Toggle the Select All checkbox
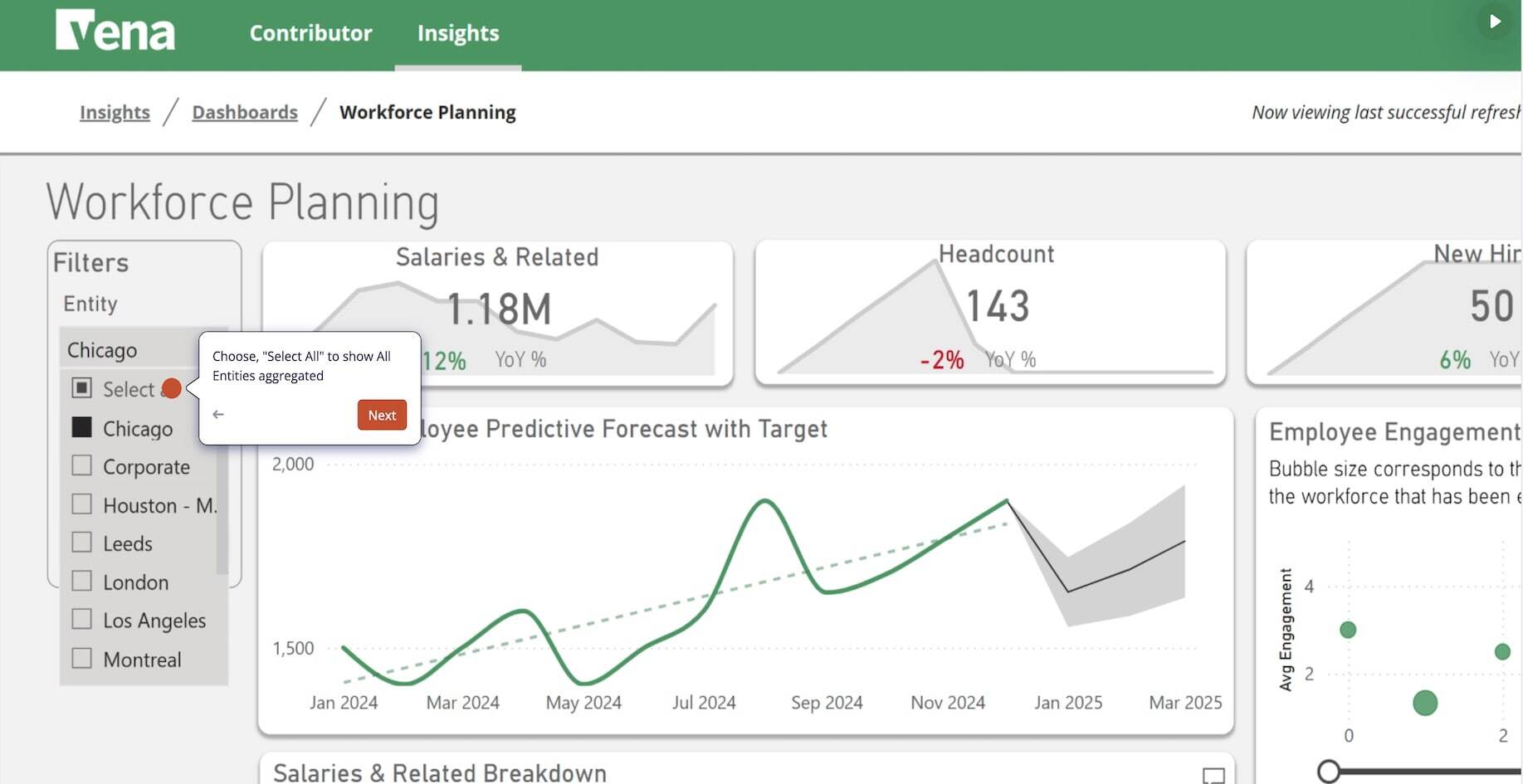1523x784 pixels. [82, 388]
